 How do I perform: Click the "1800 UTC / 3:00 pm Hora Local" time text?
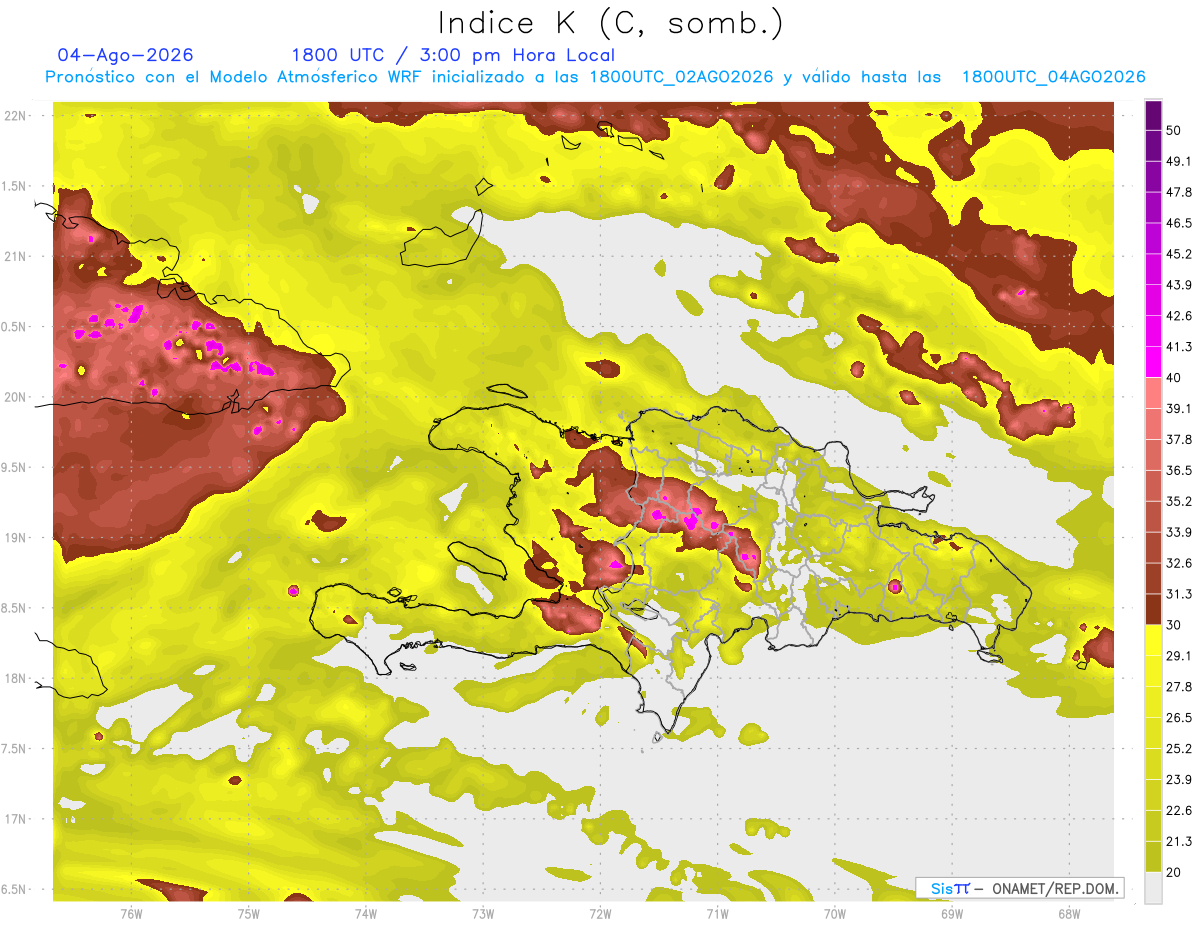pos(453,55)
